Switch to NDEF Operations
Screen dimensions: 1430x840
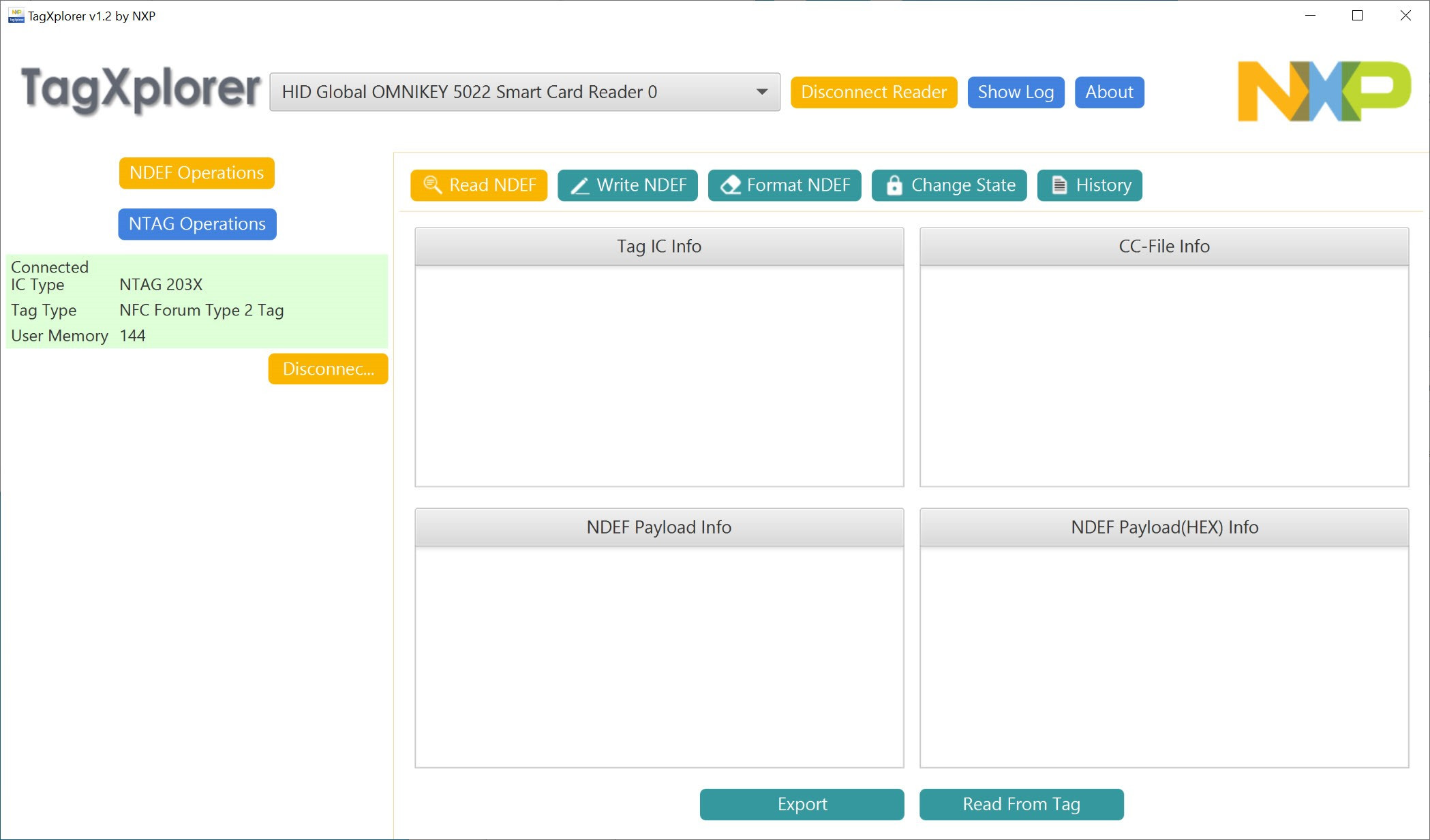pyautogui.click(x=196, y=173)
